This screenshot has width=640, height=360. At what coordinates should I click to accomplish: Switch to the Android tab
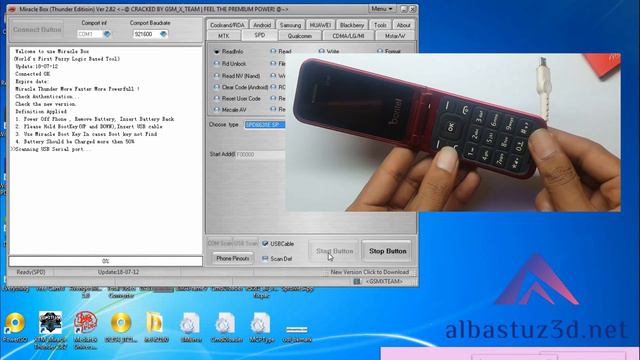262,25
